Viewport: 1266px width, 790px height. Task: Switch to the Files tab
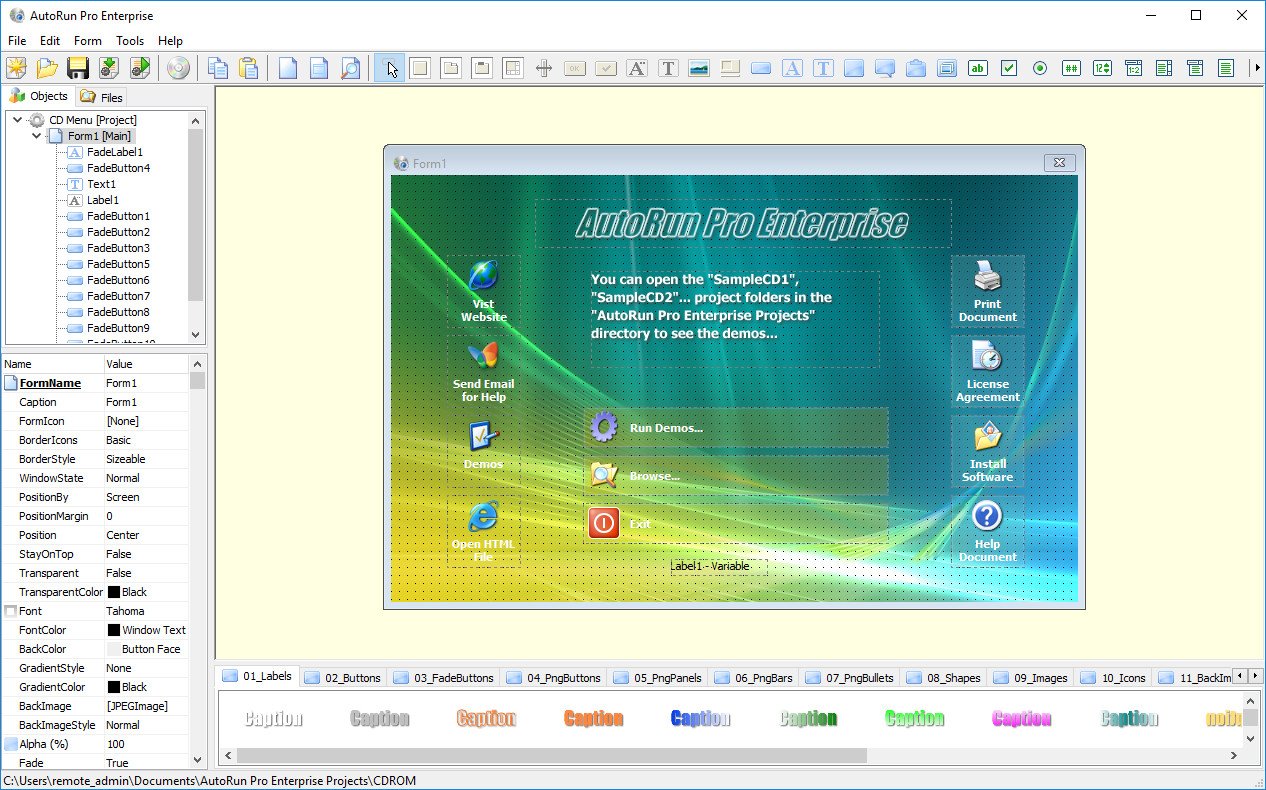pos(102,97)
